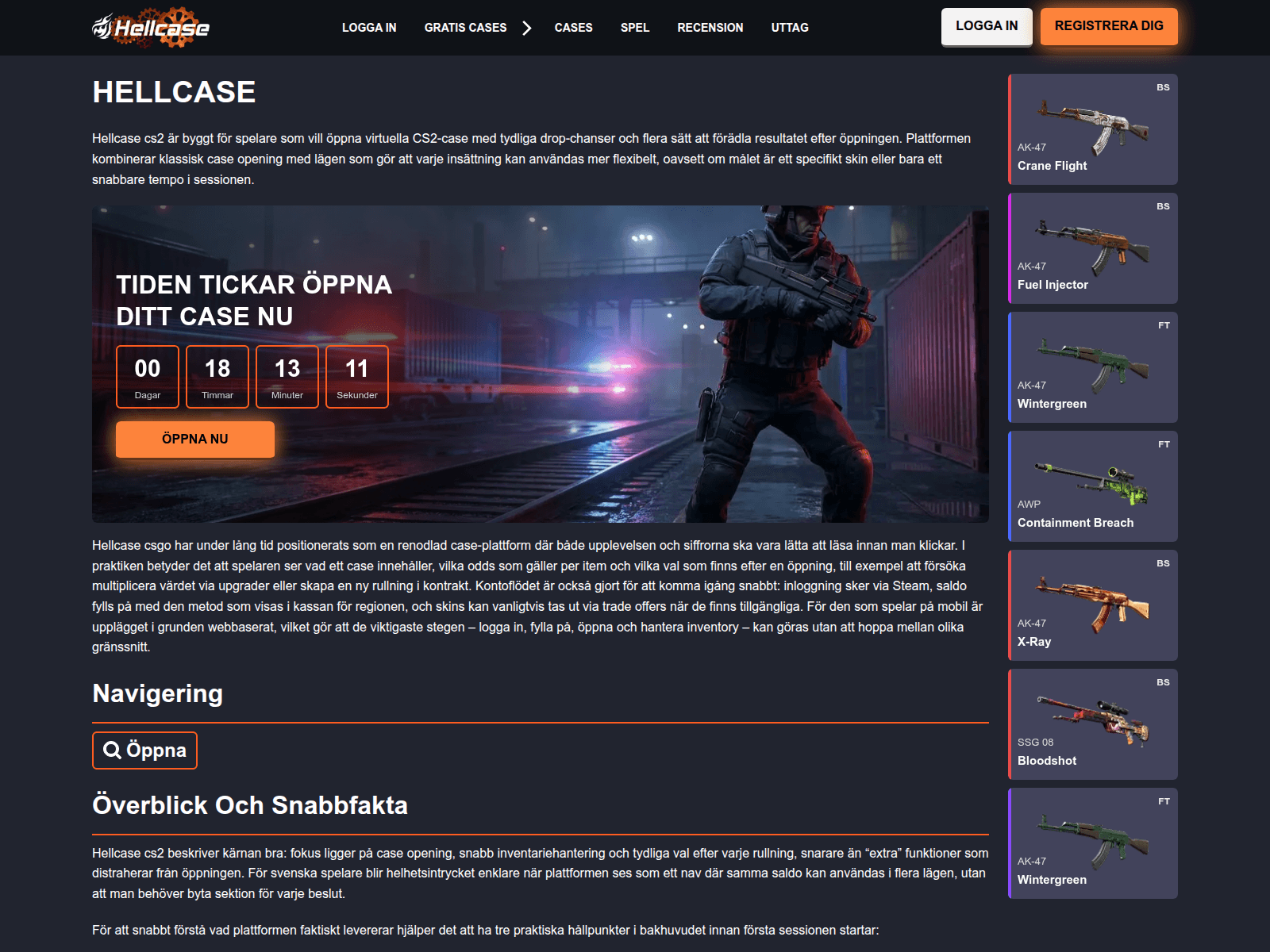This screenshot has height=952, width=1270.
Task: Click the magnifier icon in Öppna box
Action: 113,750
